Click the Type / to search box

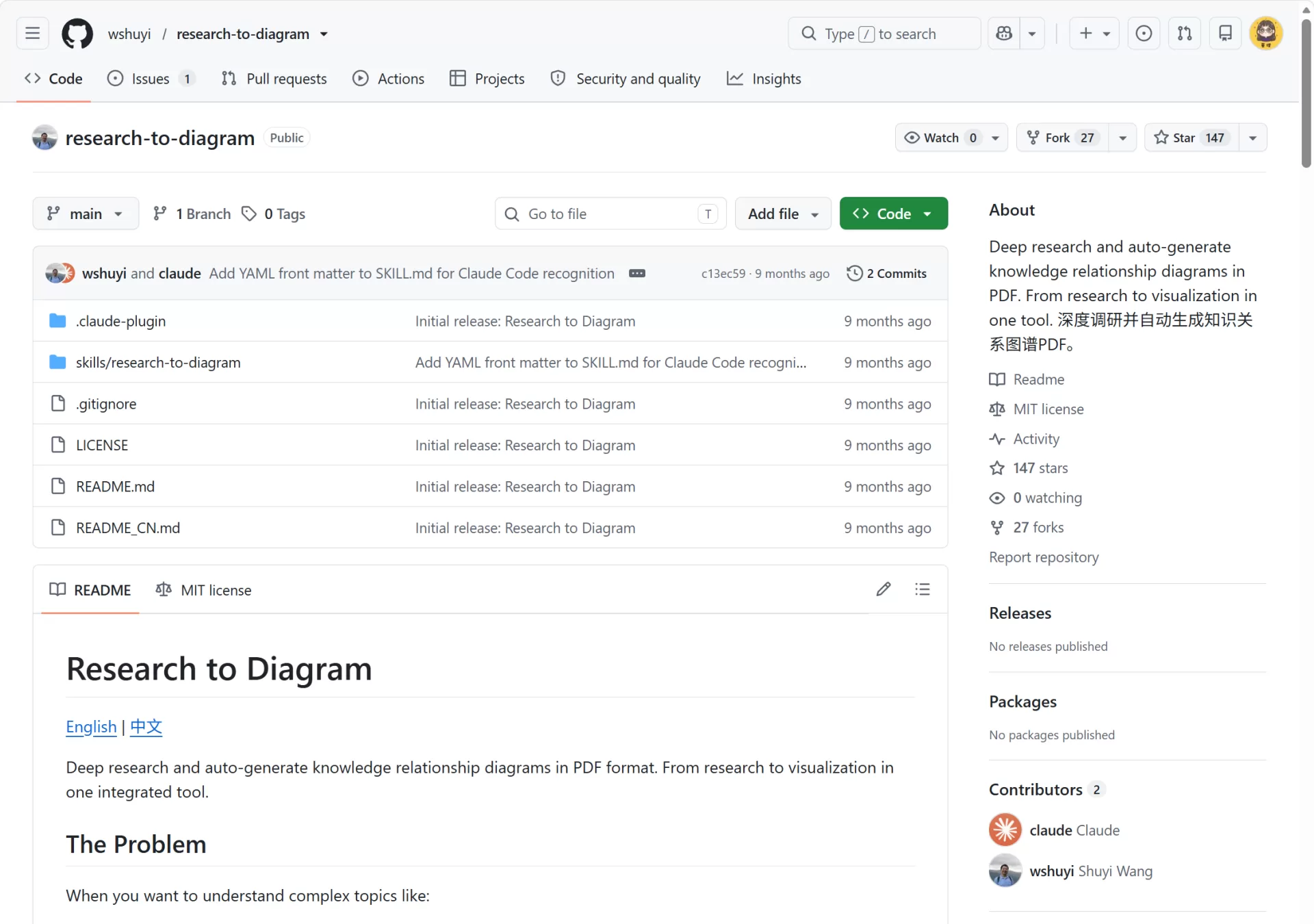tap(884, 34)
